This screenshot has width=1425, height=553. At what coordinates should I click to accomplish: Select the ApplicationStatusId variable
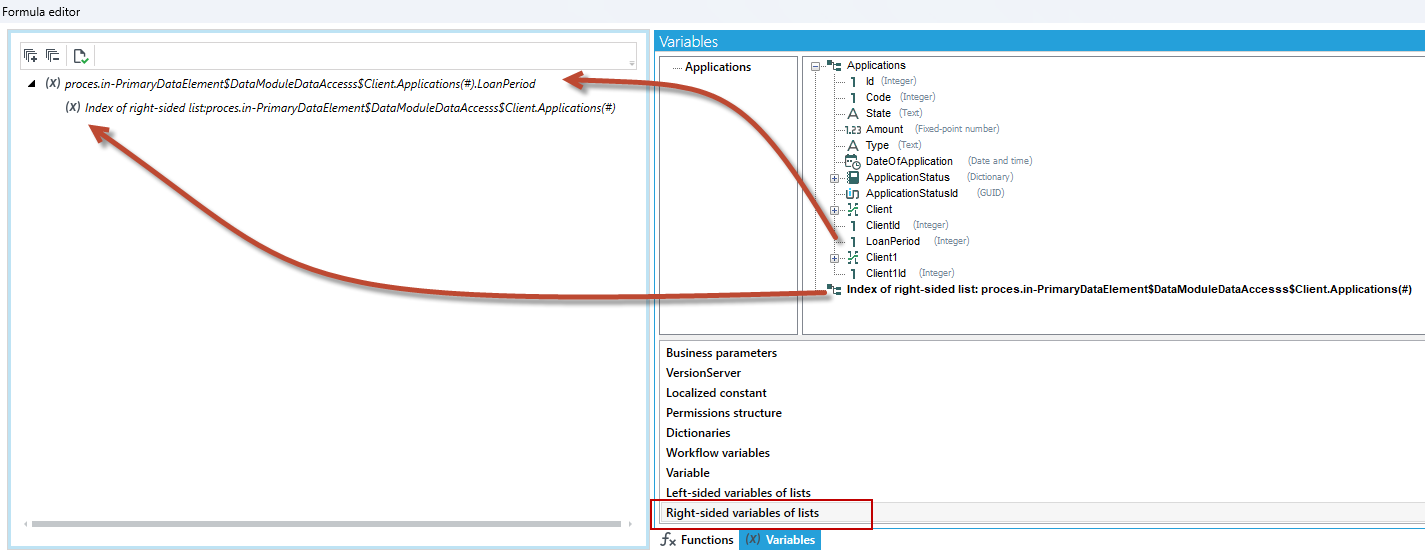912,193
